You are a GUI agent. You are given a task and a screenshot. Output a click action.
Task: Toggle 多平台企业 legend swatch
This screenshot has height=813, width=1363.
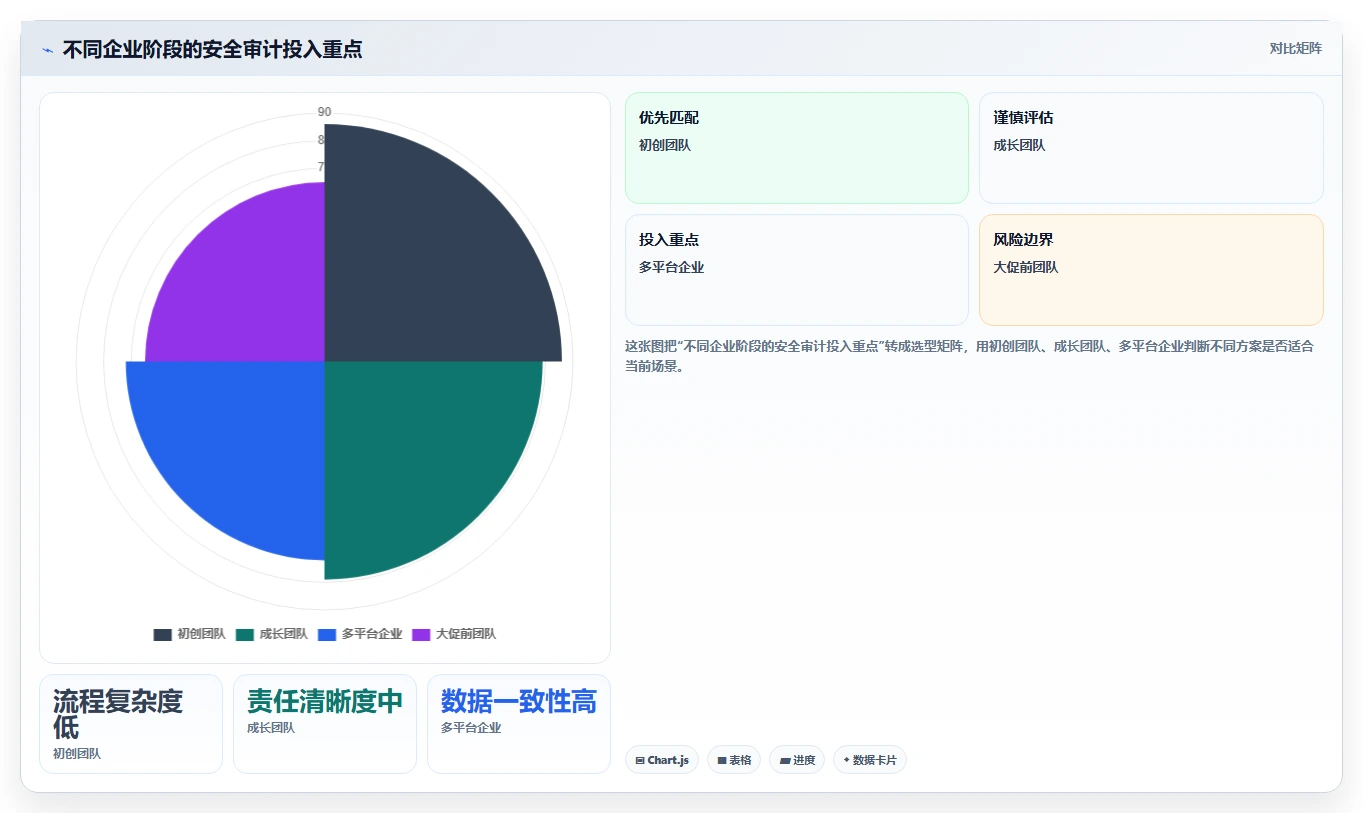[327, 634]
